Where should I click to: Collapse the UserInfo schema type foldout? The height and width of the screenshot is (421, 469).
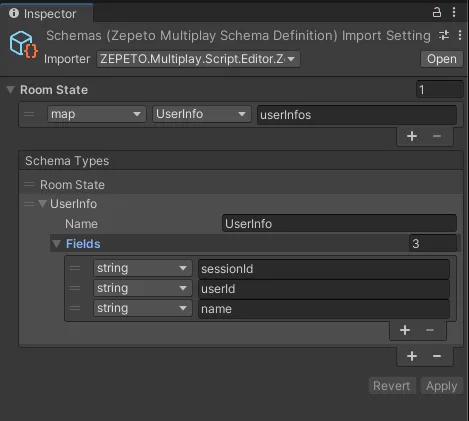click(x=42, y=204)
